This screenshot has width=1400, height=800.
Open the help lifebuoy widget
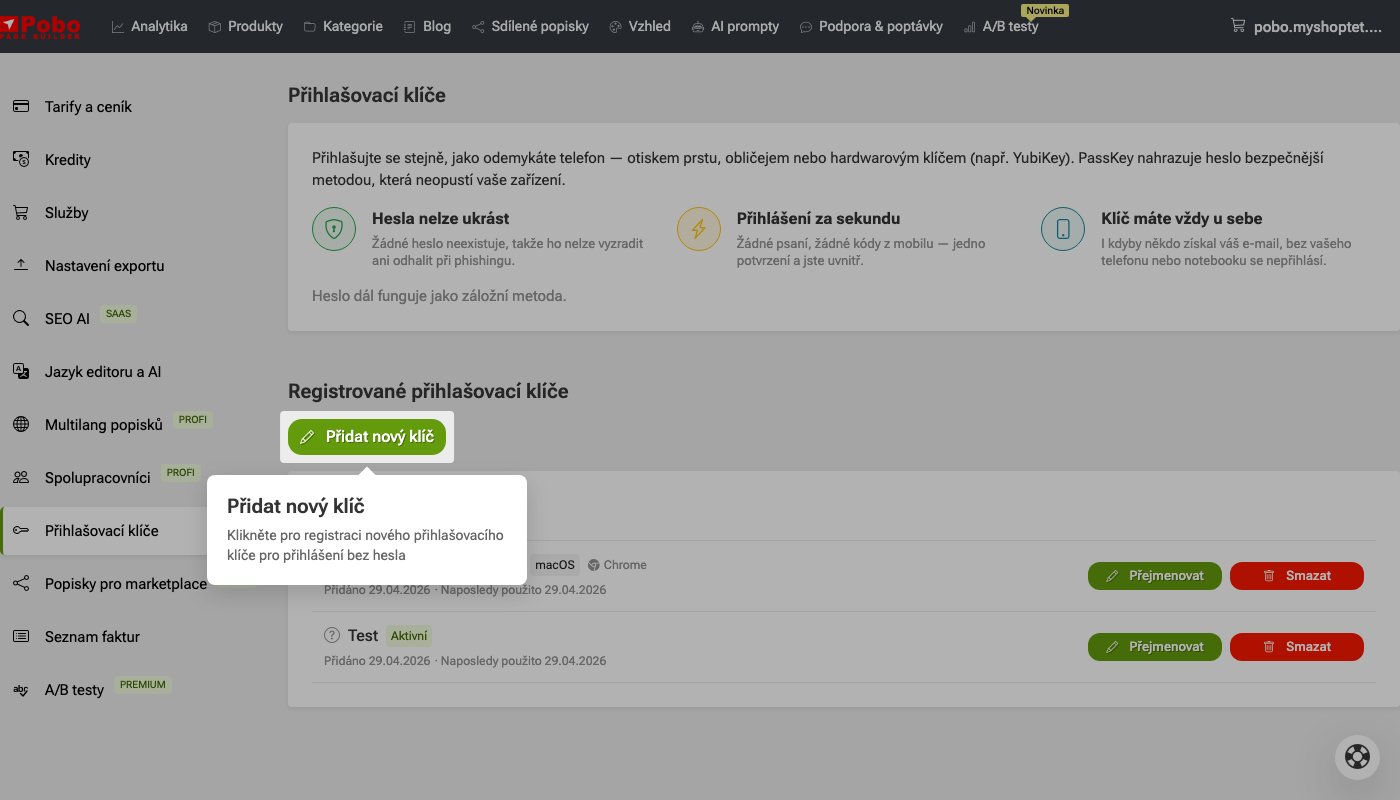coord(1357,757)
